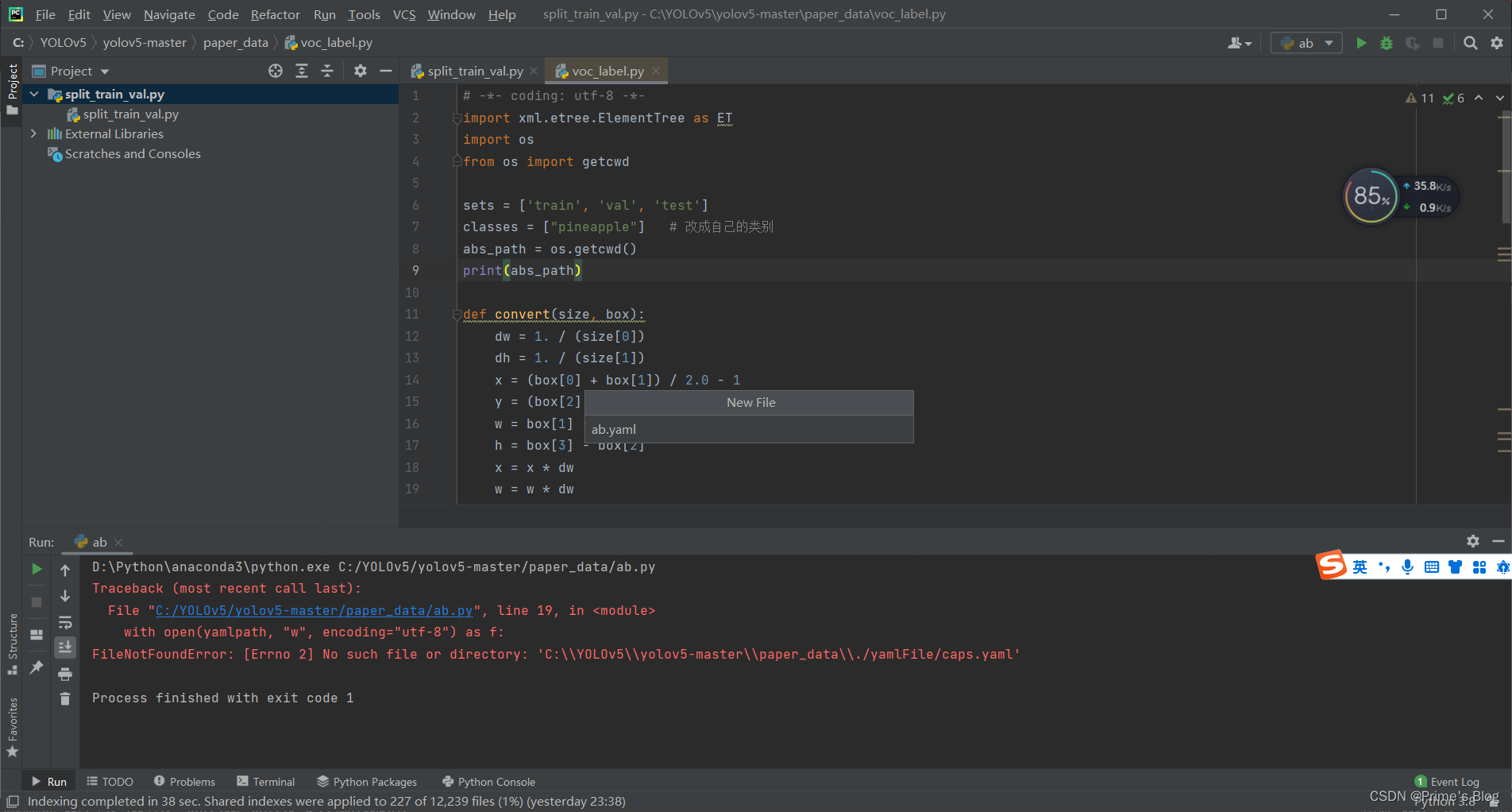Close the ab run tab

[x=118, y=542]
